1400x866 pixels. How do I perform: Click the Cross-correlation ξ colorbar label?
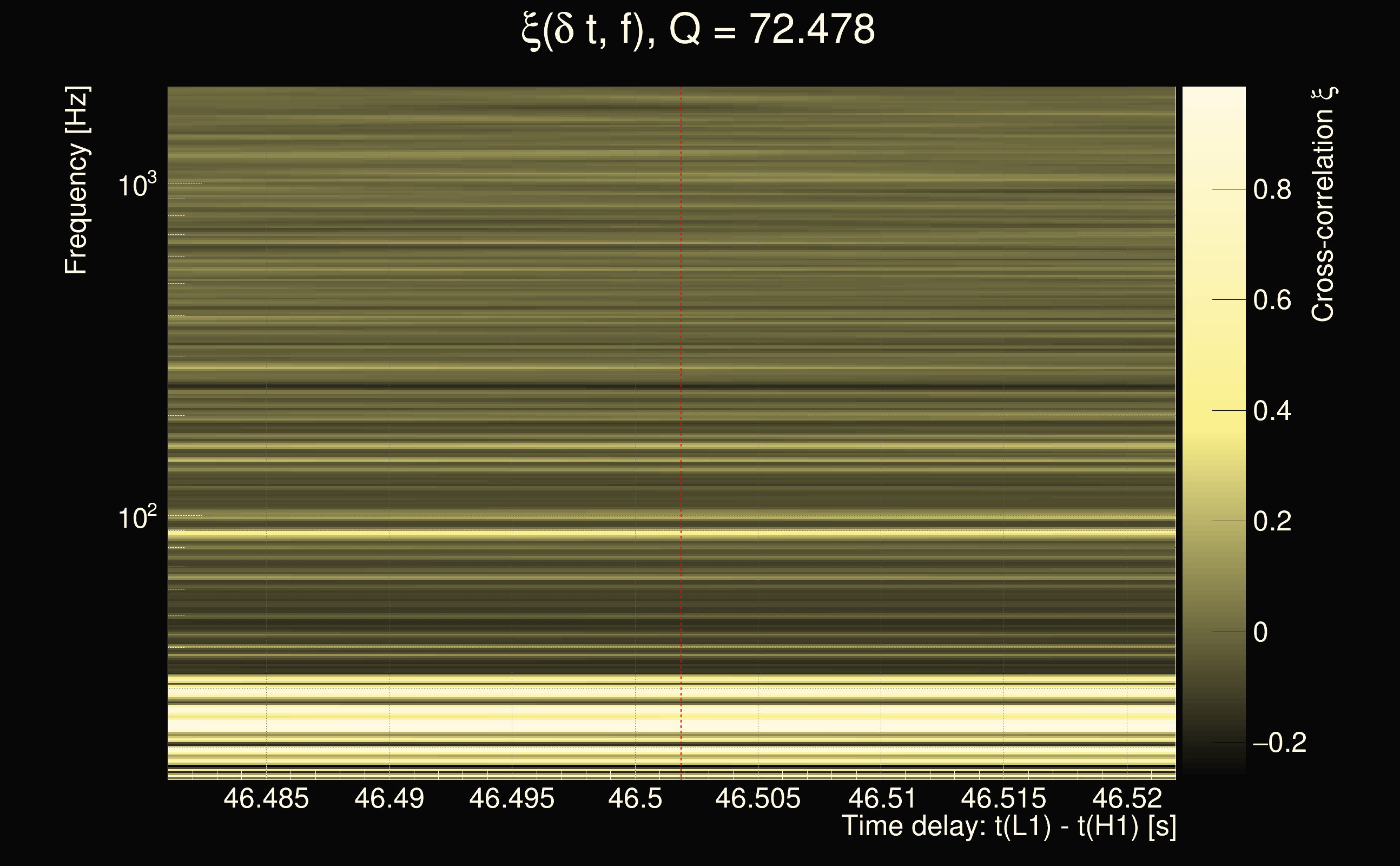pyautogui.click(x=1323, y=205)
